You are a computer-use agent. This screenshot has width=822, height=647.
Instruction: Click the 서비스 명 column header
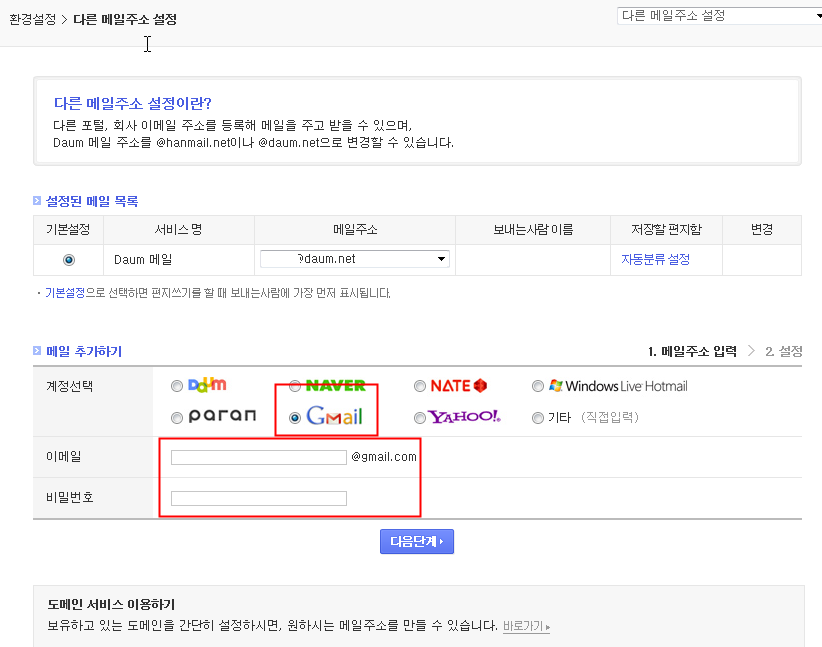(178, 230)
